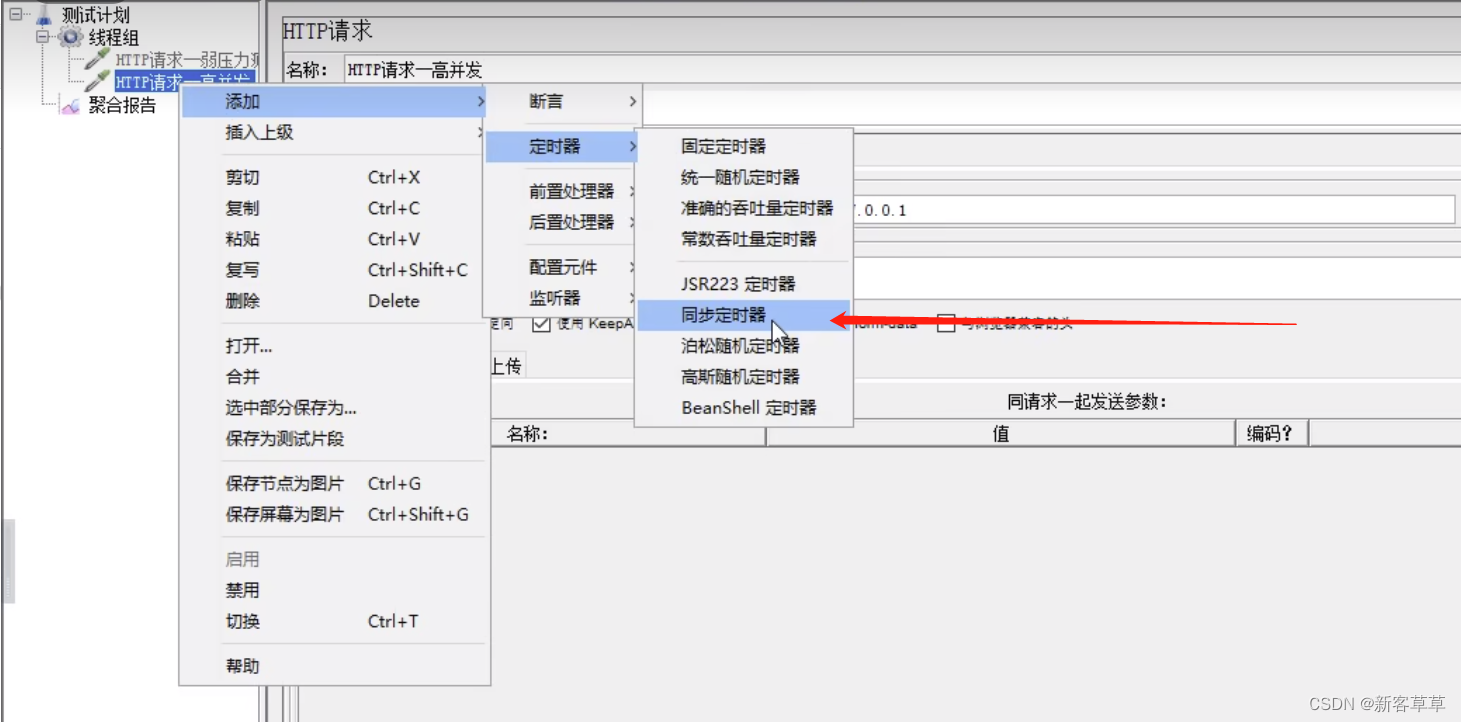Screen dimensions: 1461x722
Task: Expand the 后置处理器 submenu
Action: [x=563, y=222]
